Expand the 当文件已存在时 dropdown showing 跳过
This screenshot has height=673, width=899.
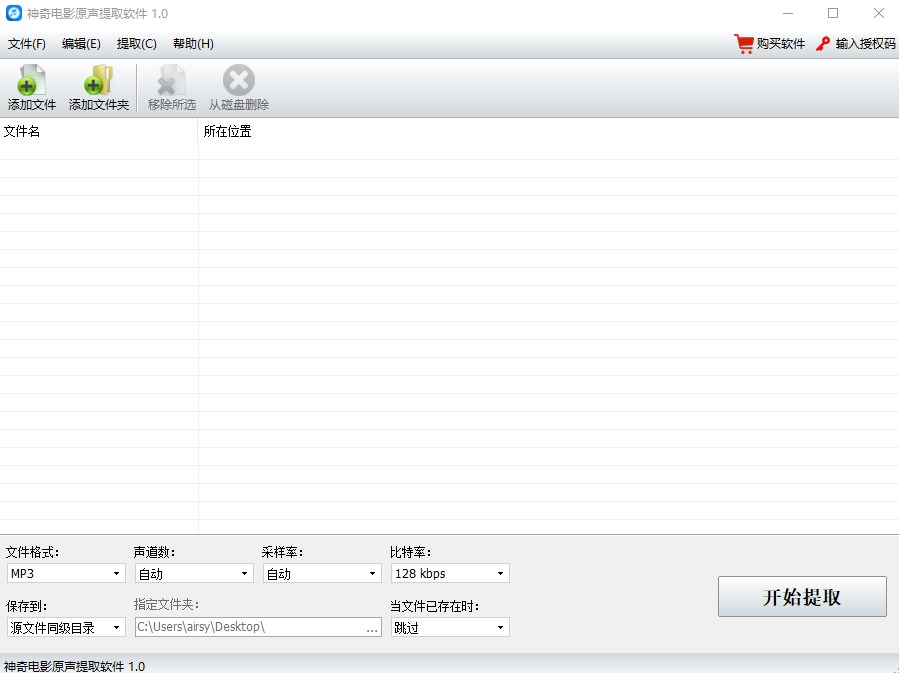click(x=449, y=627)
